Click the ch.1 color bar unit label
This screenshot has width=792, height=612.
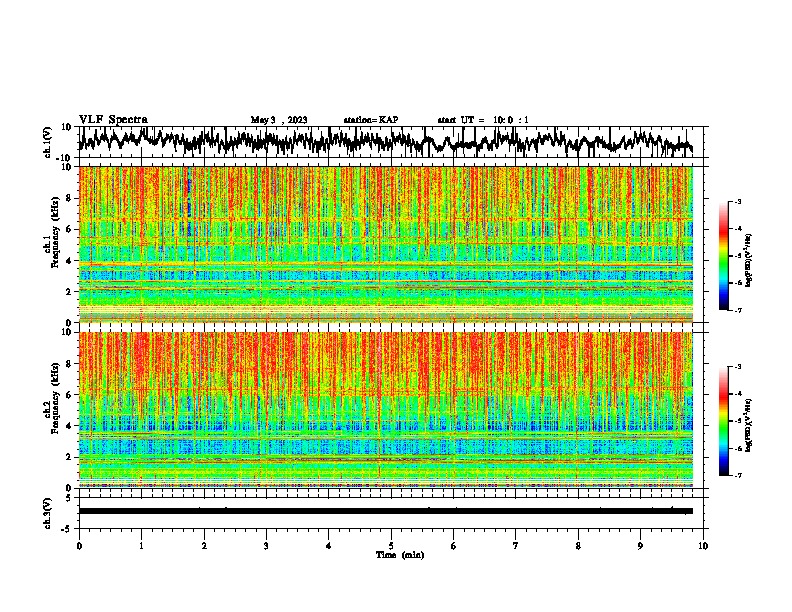pos(748,261)
